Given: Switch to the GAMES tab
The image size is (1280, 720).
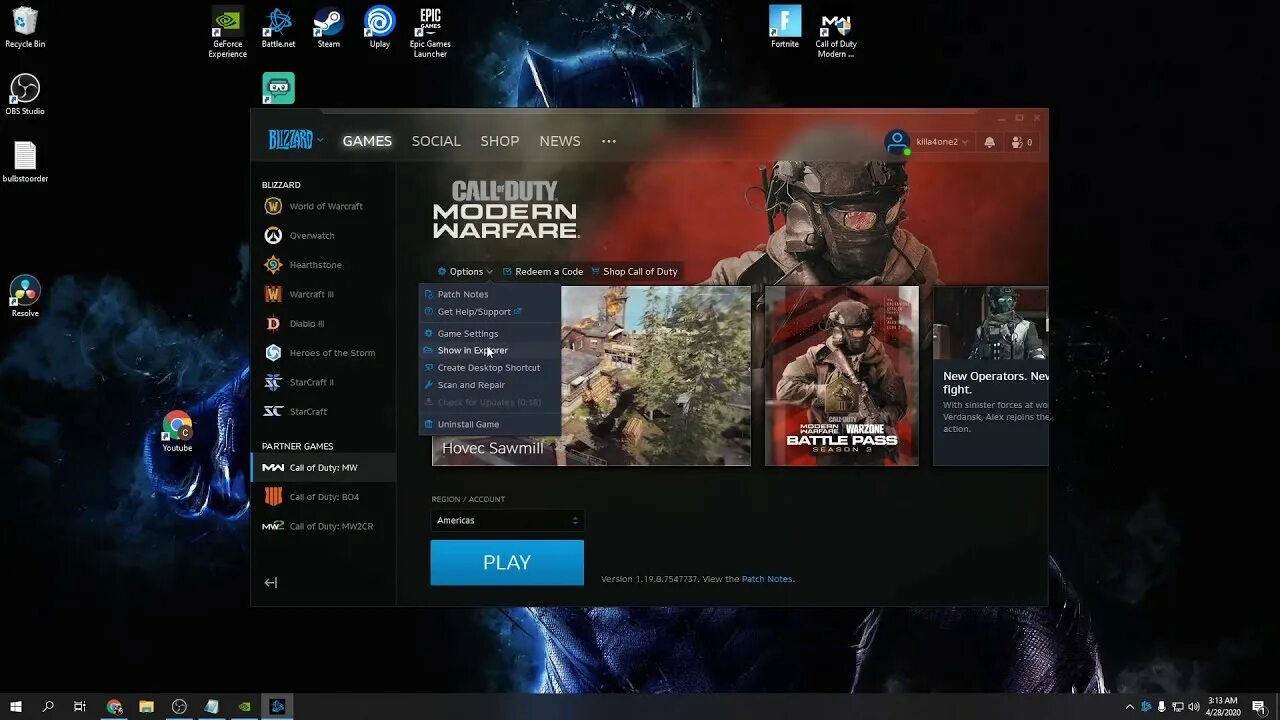Looking at the screenshot, I should (367, 141).
